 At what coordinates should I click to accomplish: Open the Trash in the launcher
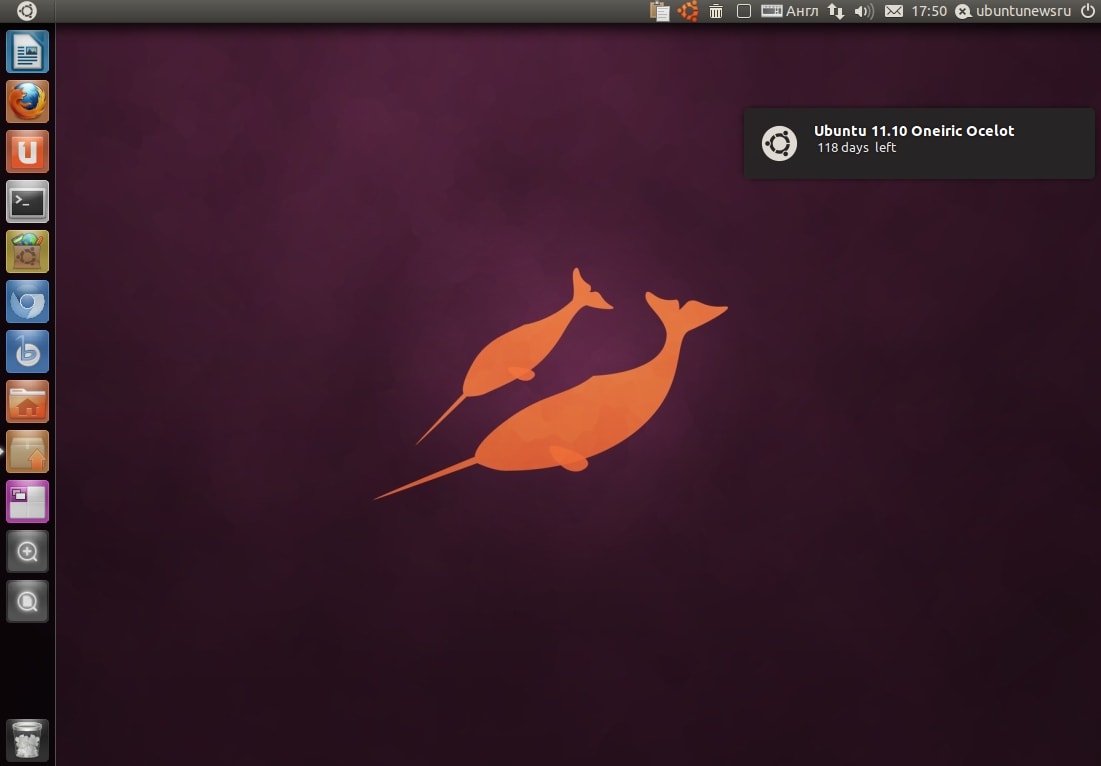(27, 740)
